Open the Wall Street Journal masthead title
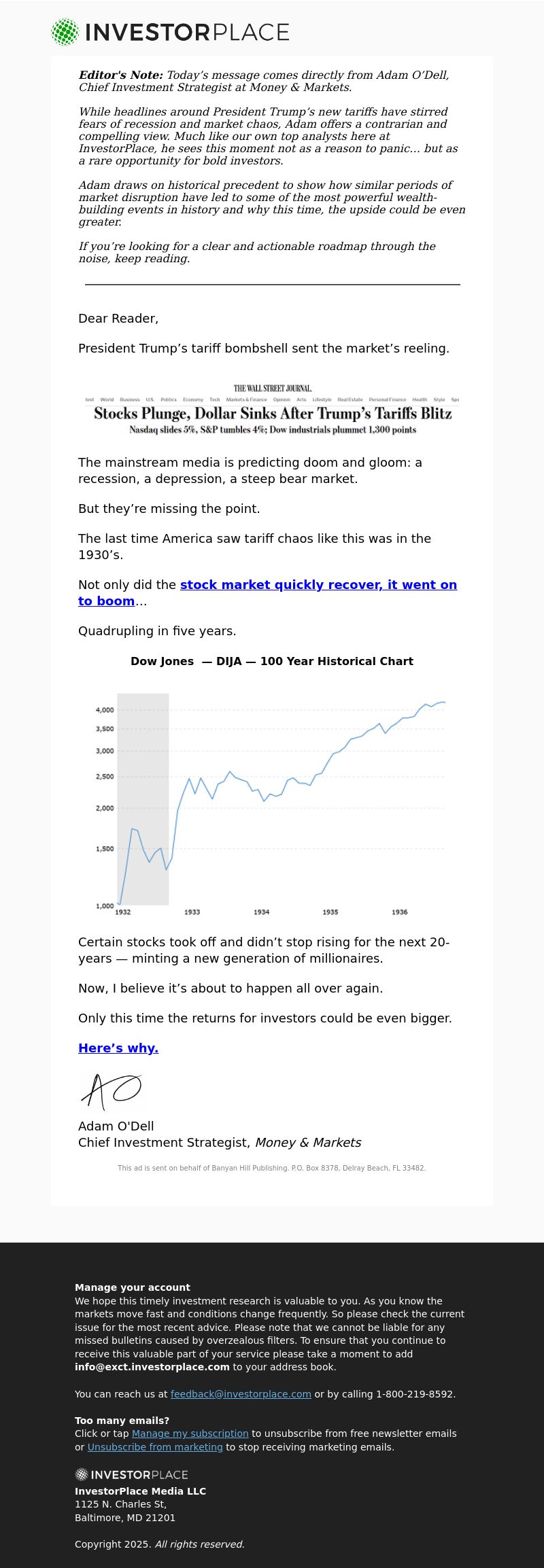This screenshot has width=544, height=1568. [273, 389]
